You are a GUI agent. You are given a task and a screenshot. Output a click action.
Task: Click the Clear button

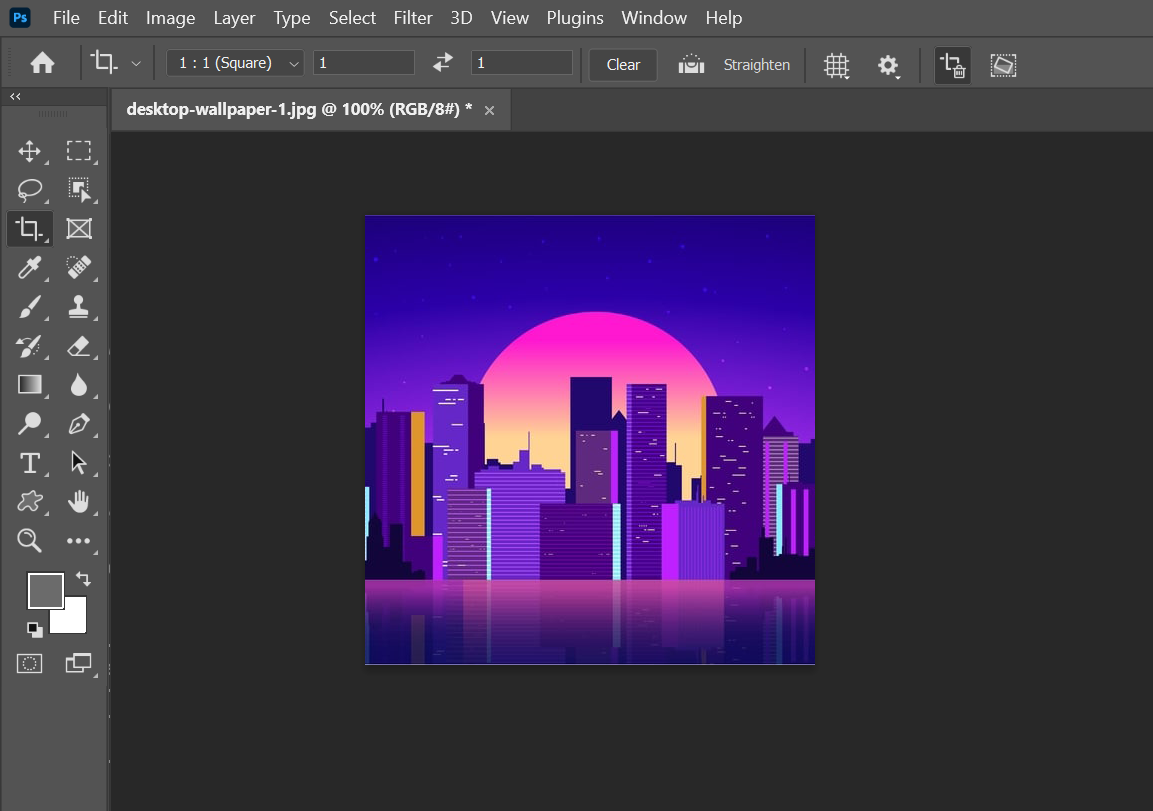click(623, 64)
